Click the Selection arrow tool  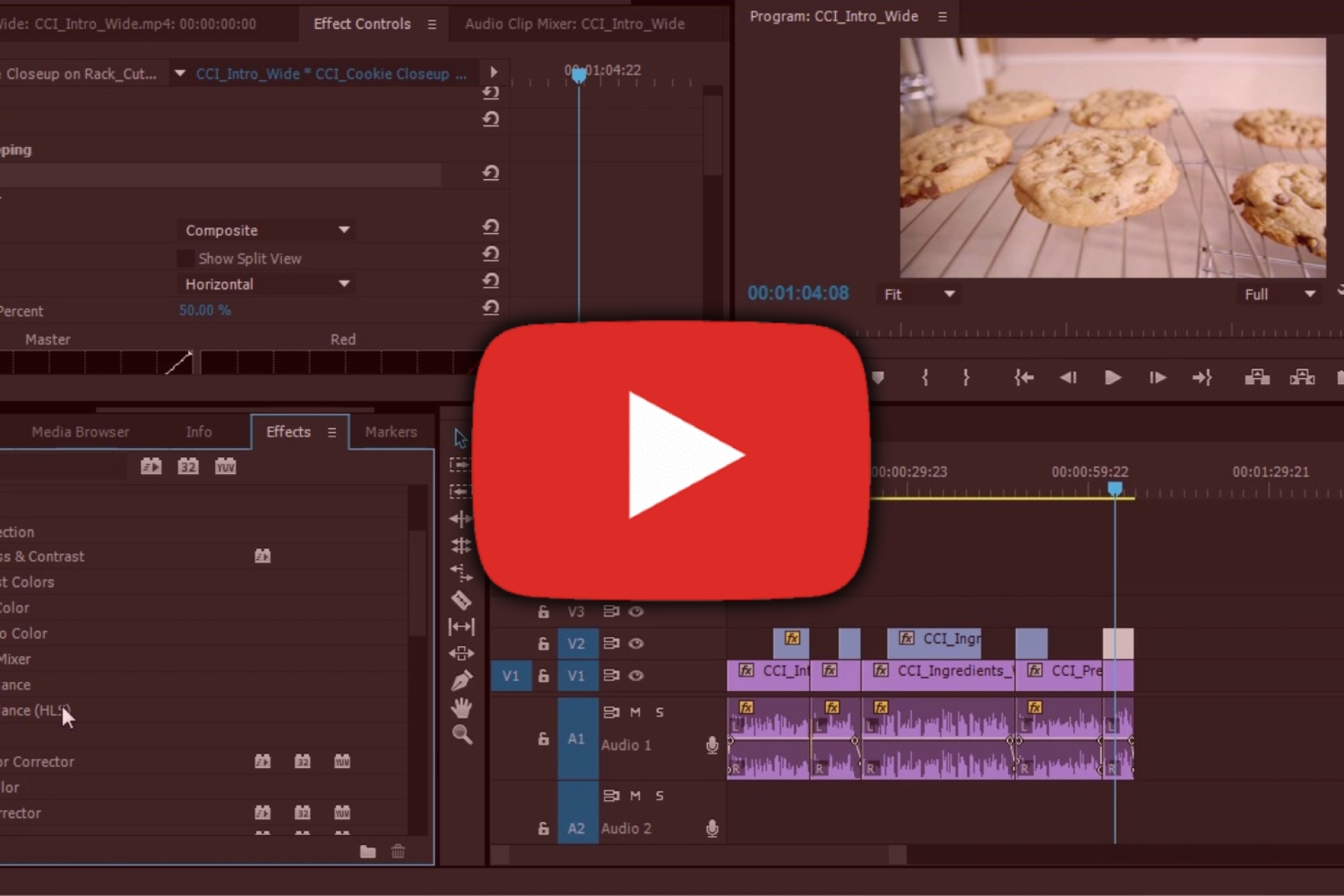[x=460, y=438]
